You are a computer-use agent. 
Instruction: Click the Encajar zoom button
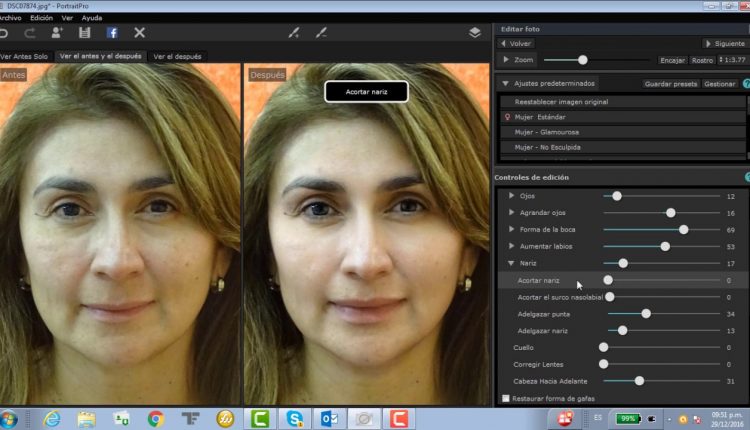[x=672, y=60]
